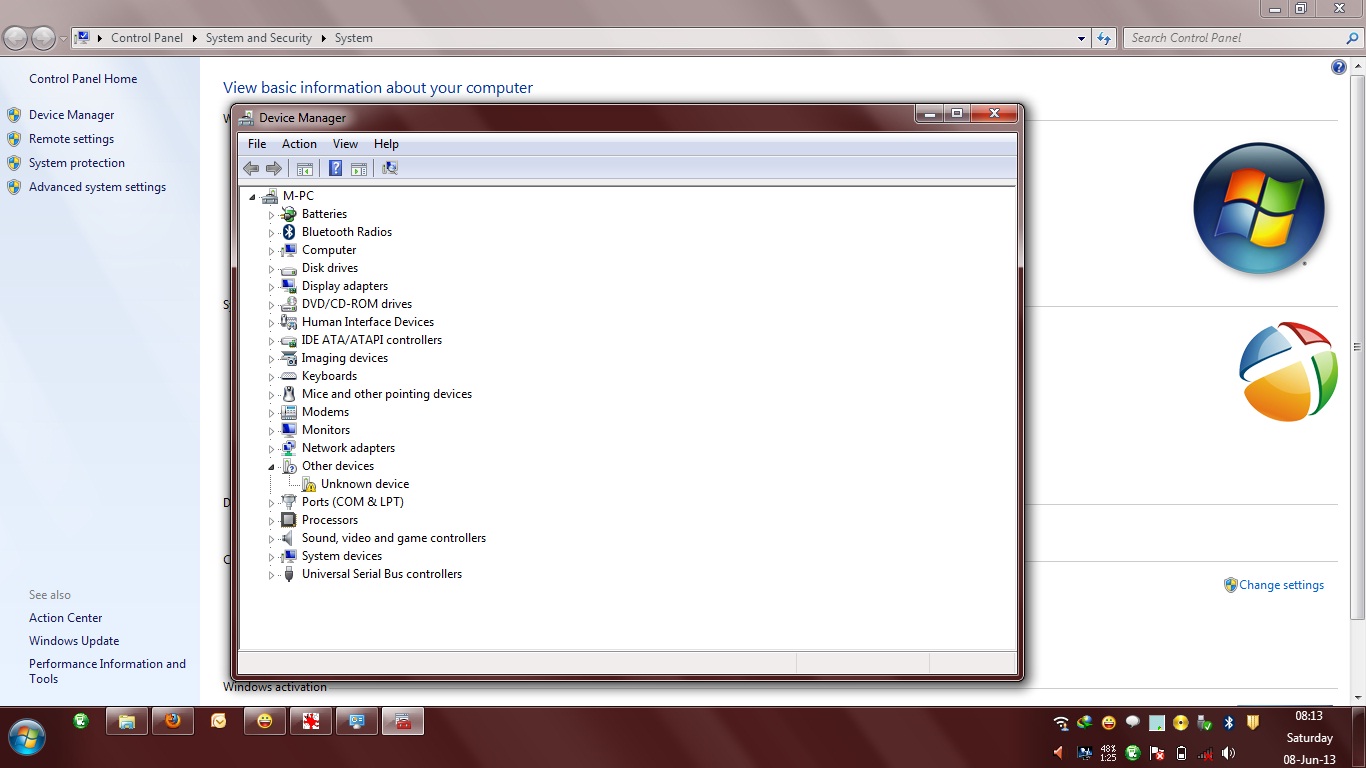Click the Change settings link
This screenshot has height=768, width=1366.
(x=1281, y=585)
